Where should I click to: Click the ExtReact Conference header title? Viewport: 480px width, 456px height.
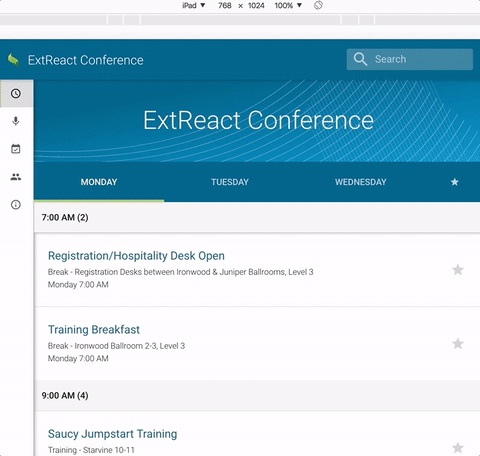point(85,60)
